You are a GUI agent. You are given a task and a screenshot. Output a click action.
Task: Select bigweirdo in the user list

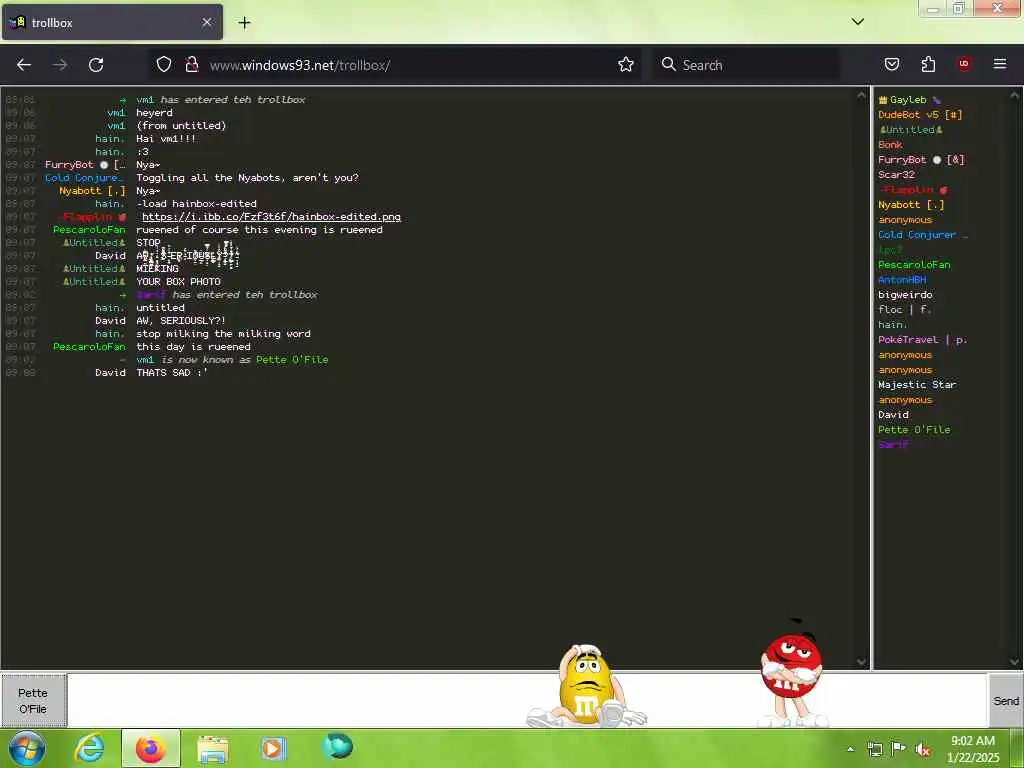905,295
